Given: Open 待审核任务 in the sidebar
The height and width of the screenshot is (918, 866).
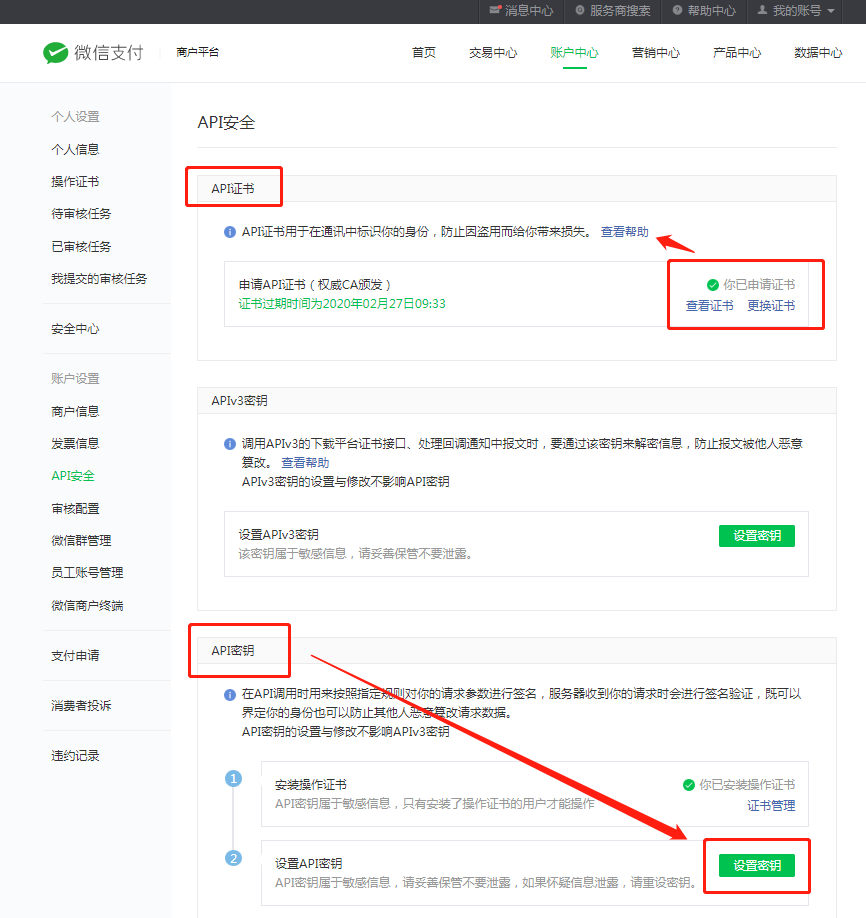Looking at the screenshot, I should (x=81, y=214).
